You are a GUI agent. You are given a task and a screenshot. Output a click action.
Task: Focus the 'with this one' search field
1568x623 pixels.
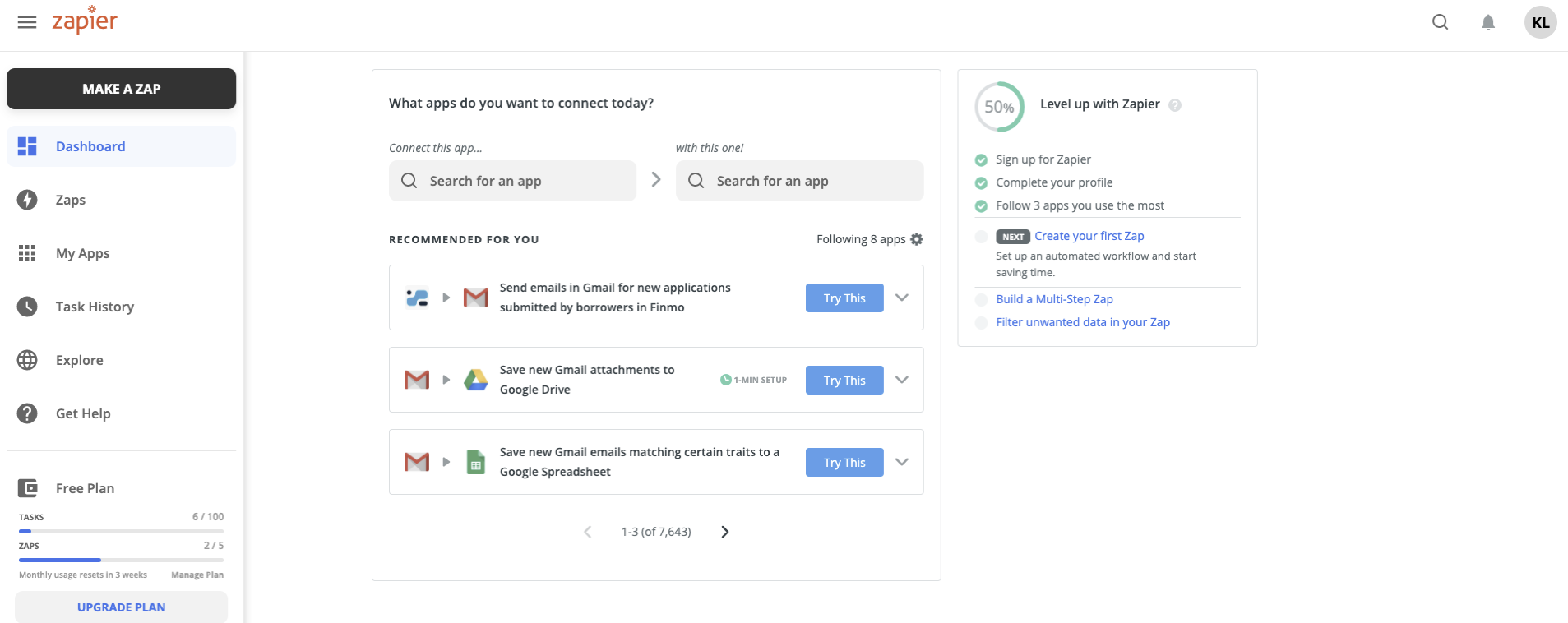tap(799, 181)
